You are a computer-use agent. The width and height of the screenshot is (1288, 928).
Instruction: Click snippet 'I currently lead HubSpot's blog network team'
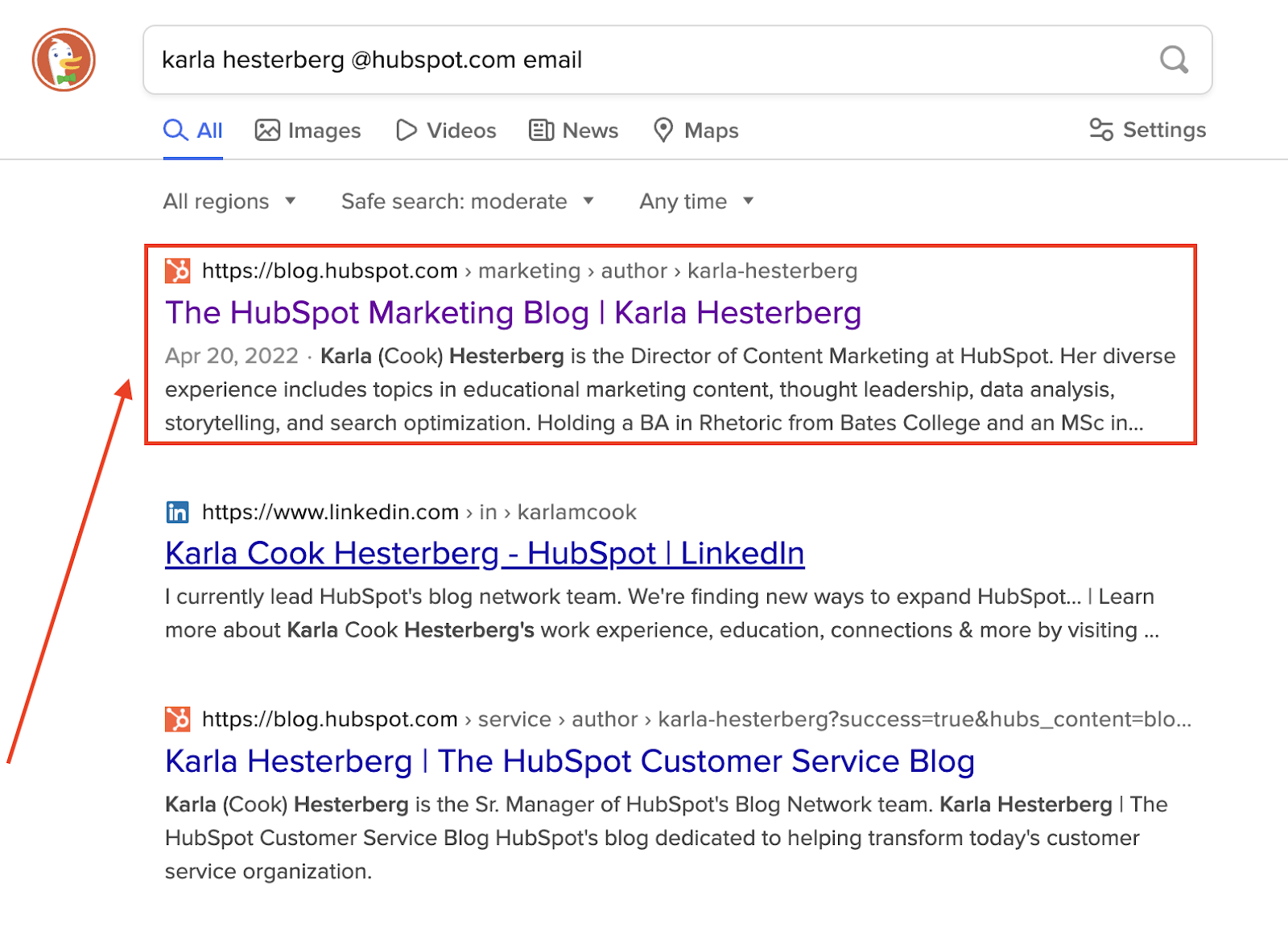tap(662, 613)
